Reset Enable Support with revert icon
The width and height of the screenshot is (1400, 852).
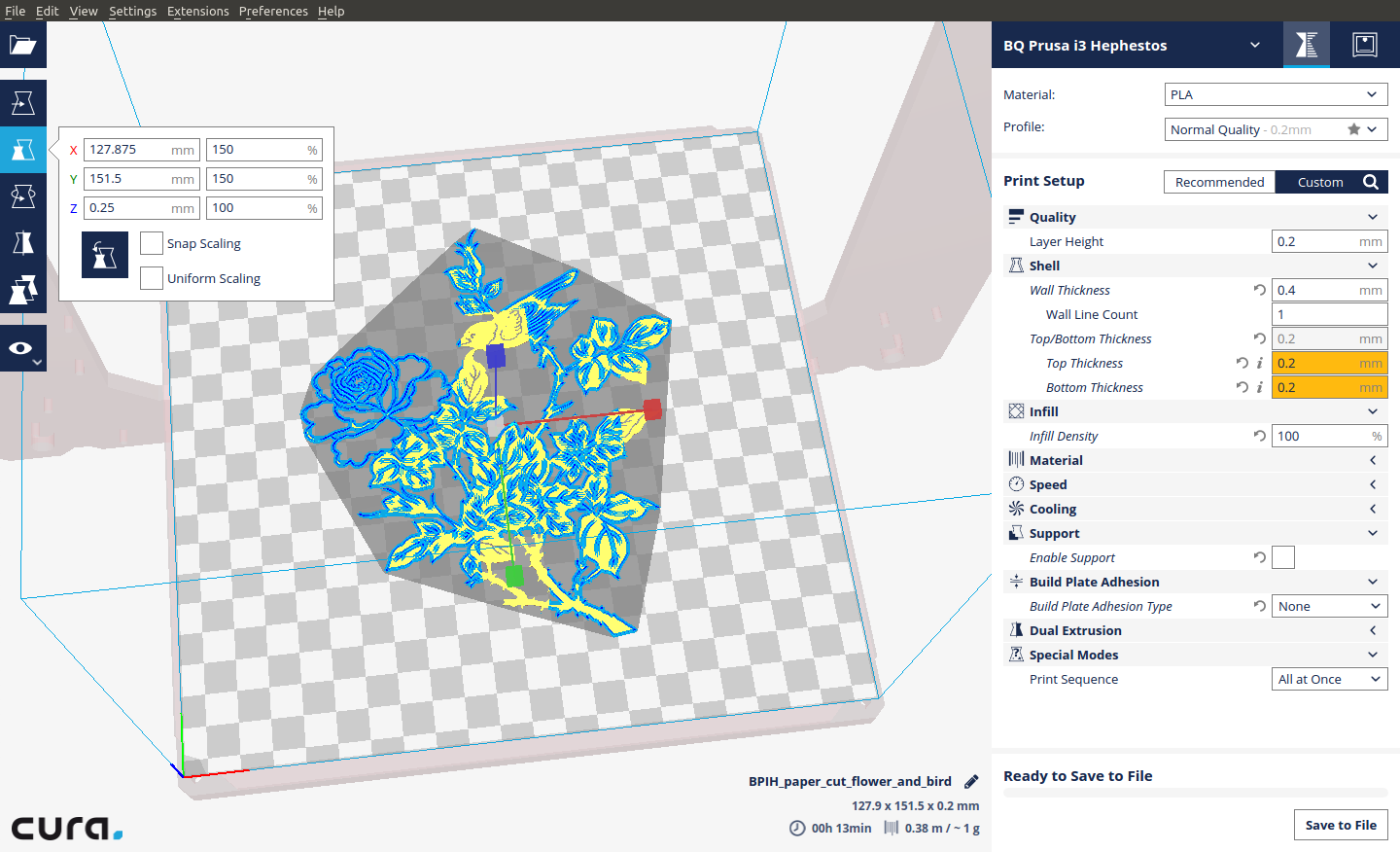coord(1260,557)
